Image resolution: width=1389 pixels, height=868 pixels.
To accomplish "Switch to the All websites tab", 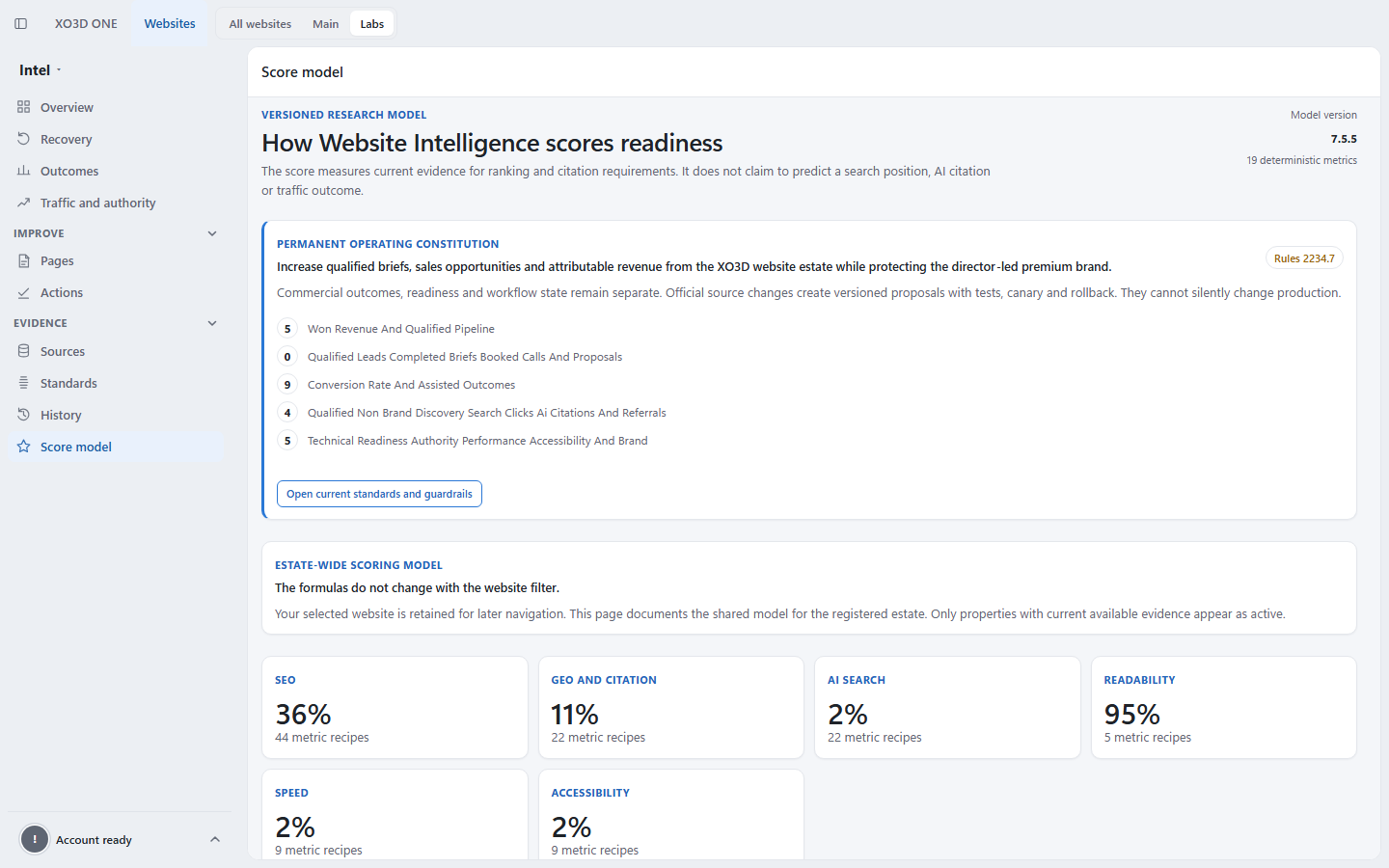I will (x=260, y=24).
